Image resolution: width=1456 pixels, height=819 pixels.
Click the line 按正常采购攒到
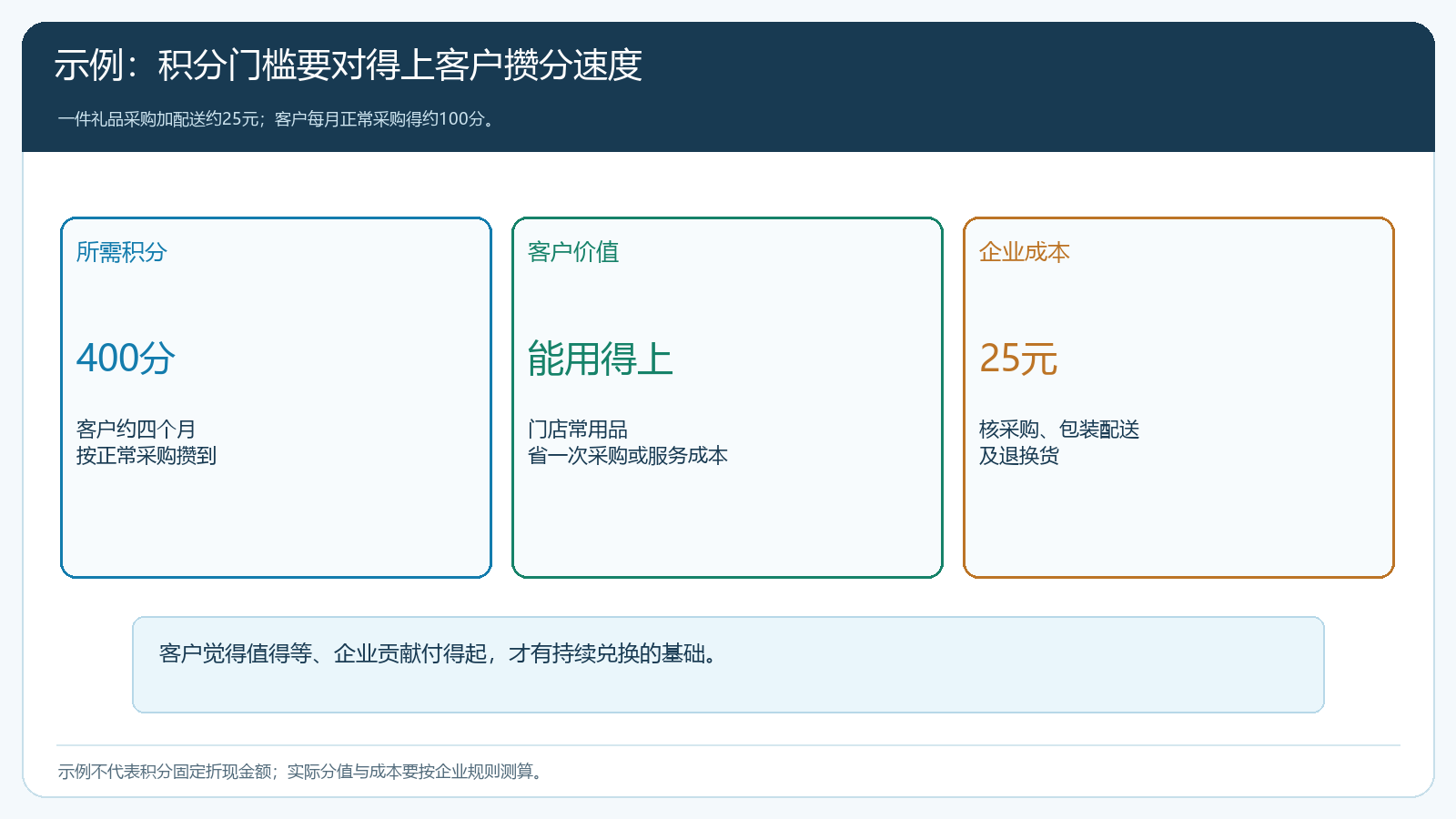pos(147,456)
